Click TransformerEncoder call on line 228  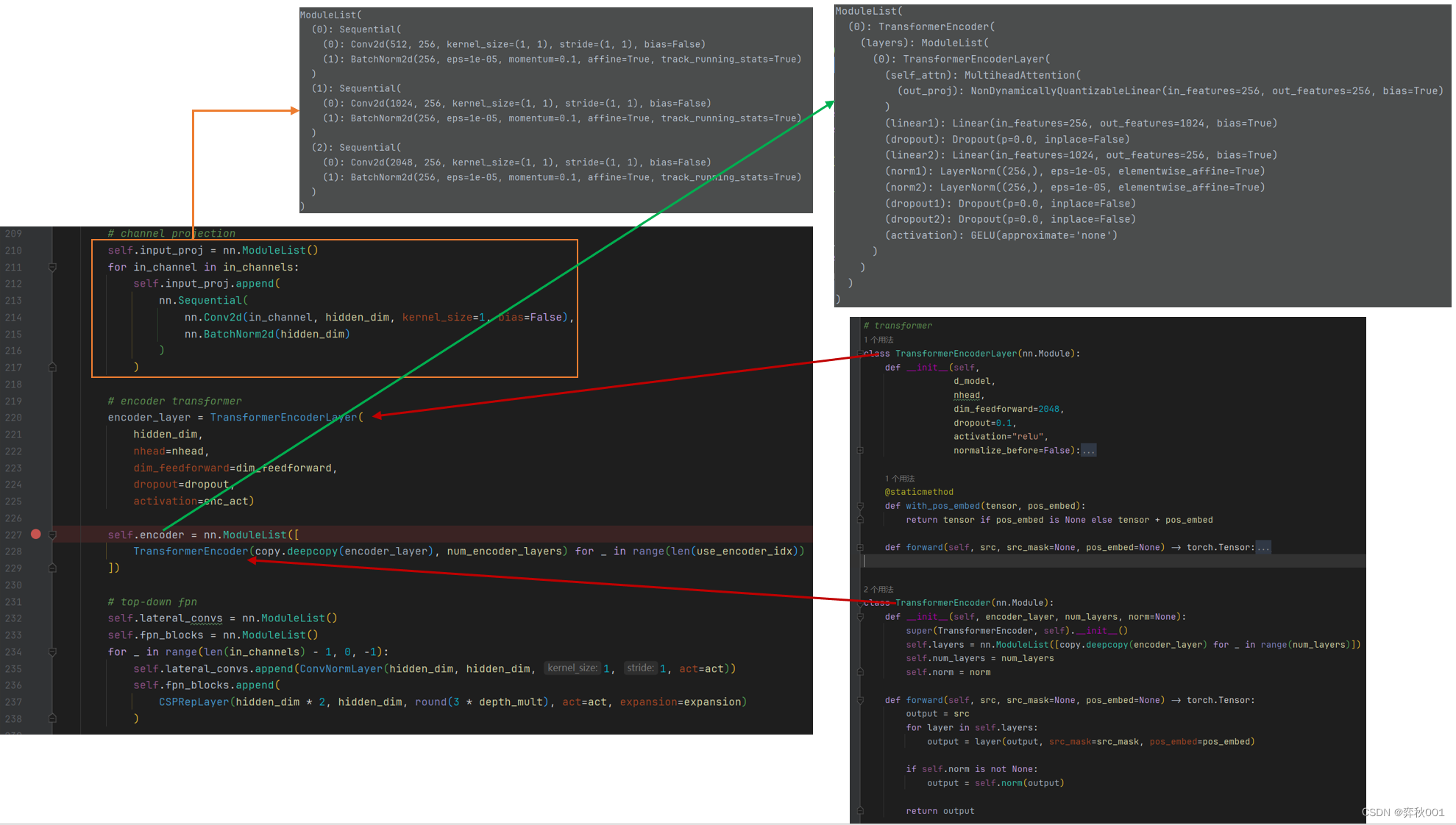pos(191,551)
